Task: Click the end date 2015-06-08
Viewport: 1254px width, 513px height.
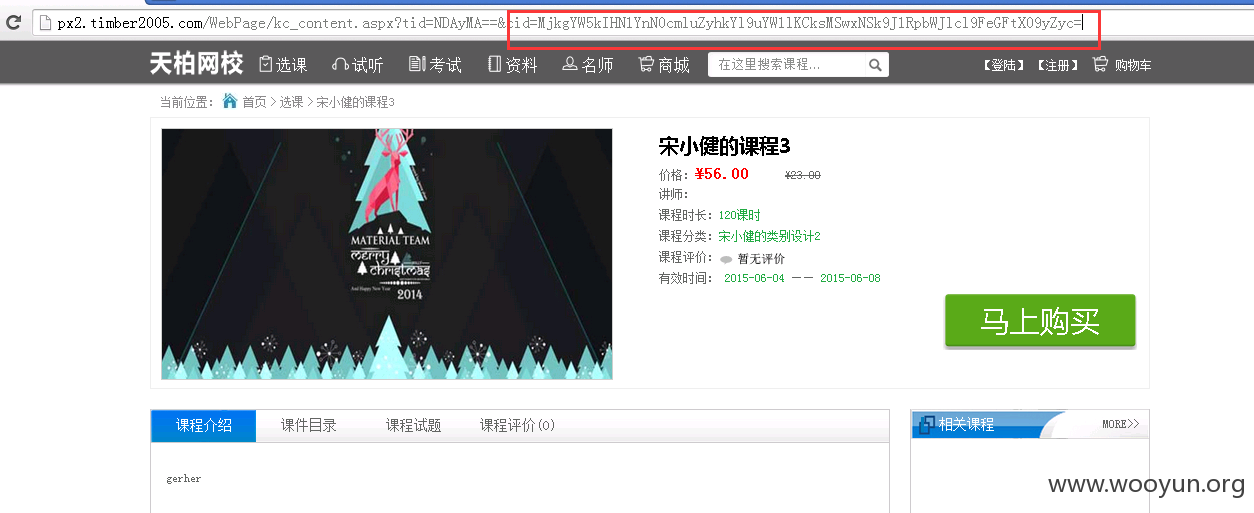Action: [x=850, y=278]
